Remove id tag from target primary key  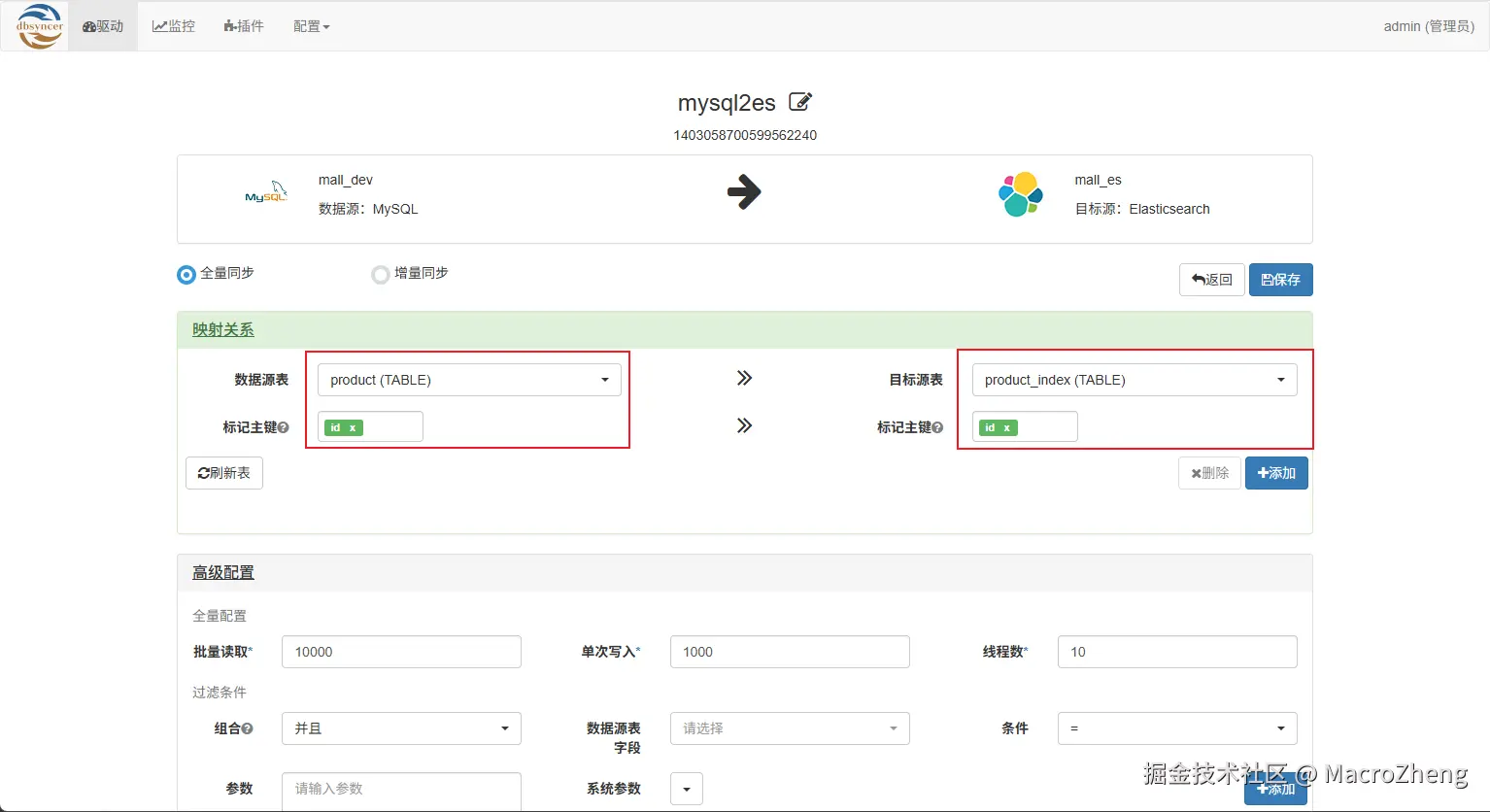click(x=1007, y=427)
